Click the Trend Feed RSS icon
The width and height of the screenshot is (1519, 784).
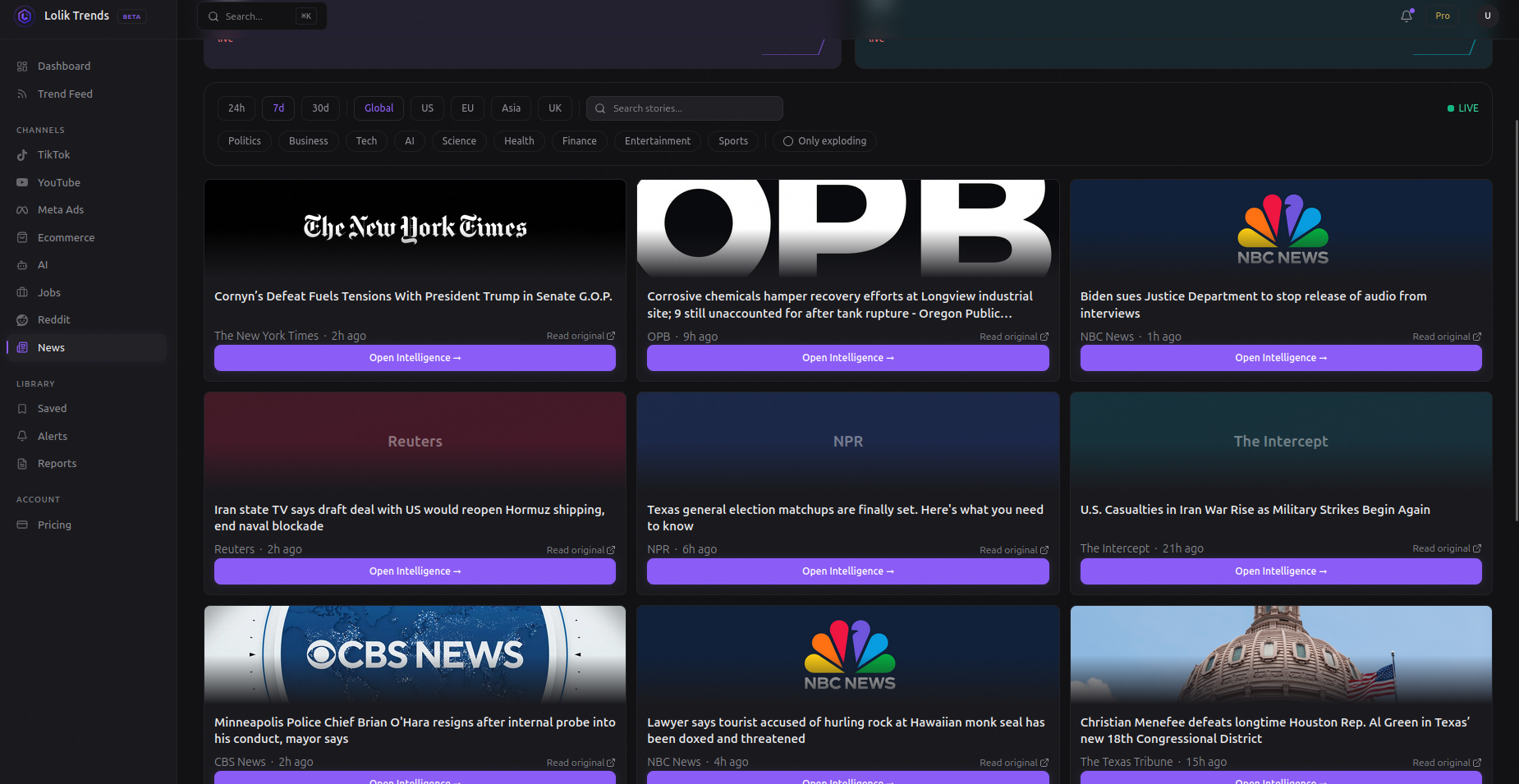pos(22,94)
